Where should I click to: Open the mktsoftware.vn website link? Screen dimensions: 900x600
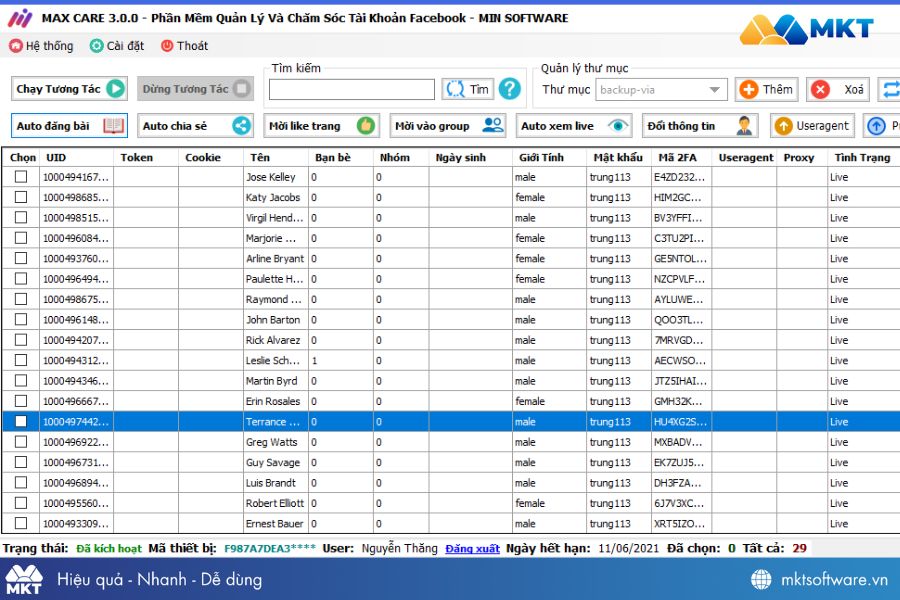[x=834, y=579]
